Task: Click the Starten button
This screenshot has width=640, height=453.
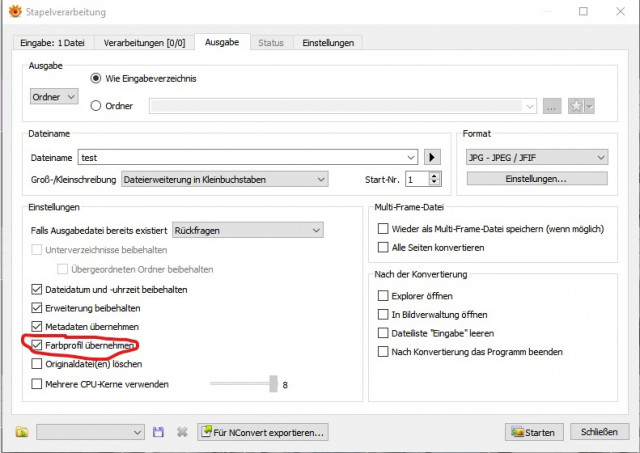Action: point(534,432)
